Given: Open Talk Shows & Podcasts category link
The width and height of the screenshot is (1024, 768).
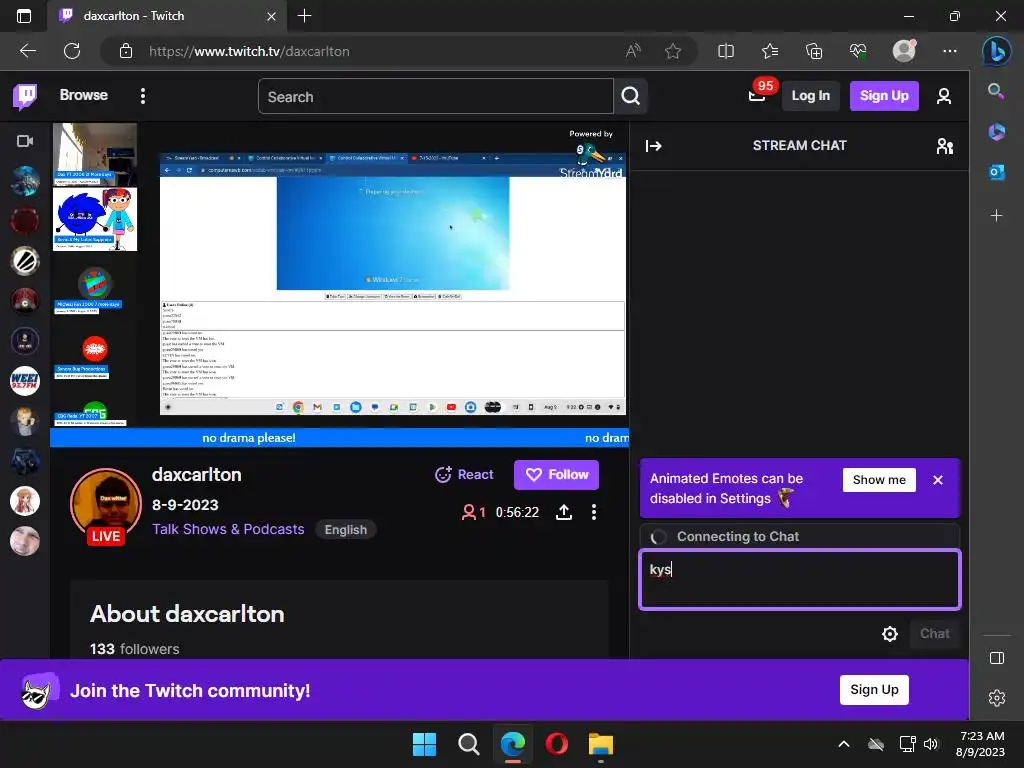Looking at the screenshot, I should click(x=228, y=530).
